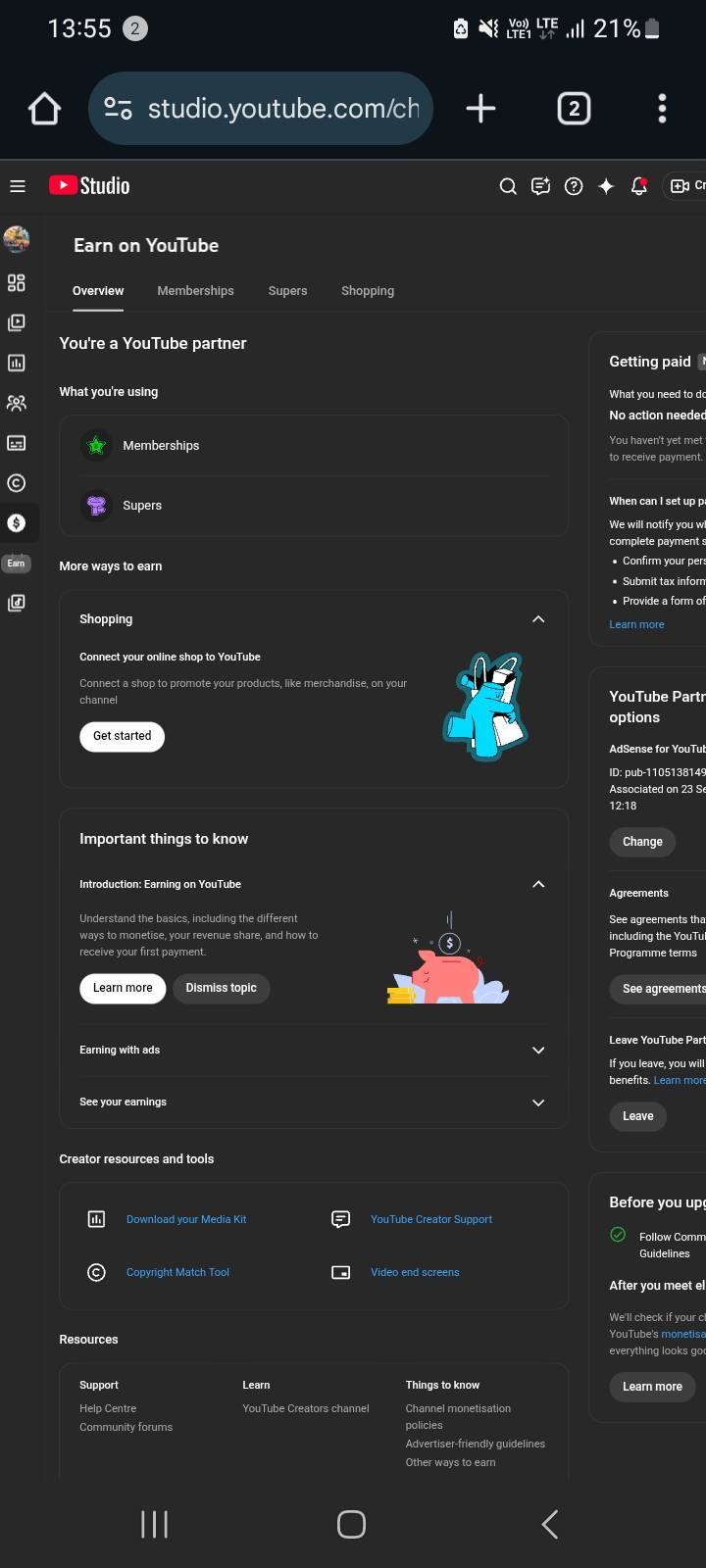Expand the See your earnings topic
Image resolution: width=706 pixels, height=1568 pixels.
(x=537, y=1102)
